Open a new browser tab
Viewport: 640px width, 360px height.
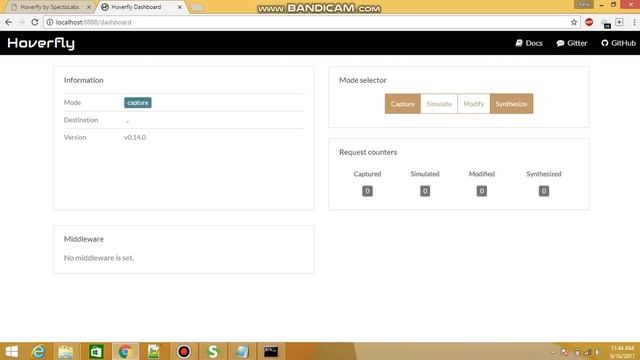tap(197, 7)
